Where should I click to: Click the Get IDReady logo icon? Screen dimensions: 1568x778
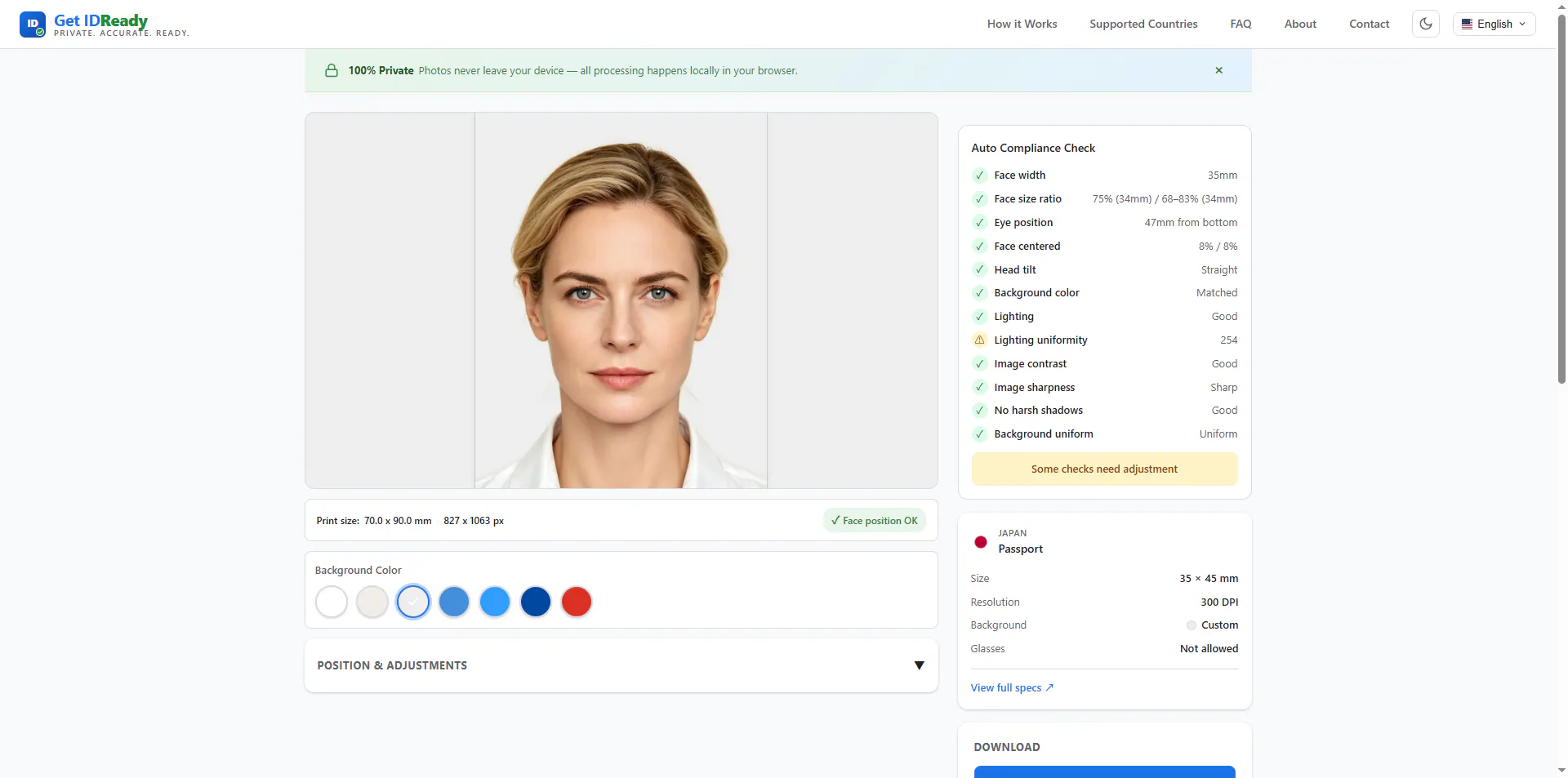pos(33,24)
